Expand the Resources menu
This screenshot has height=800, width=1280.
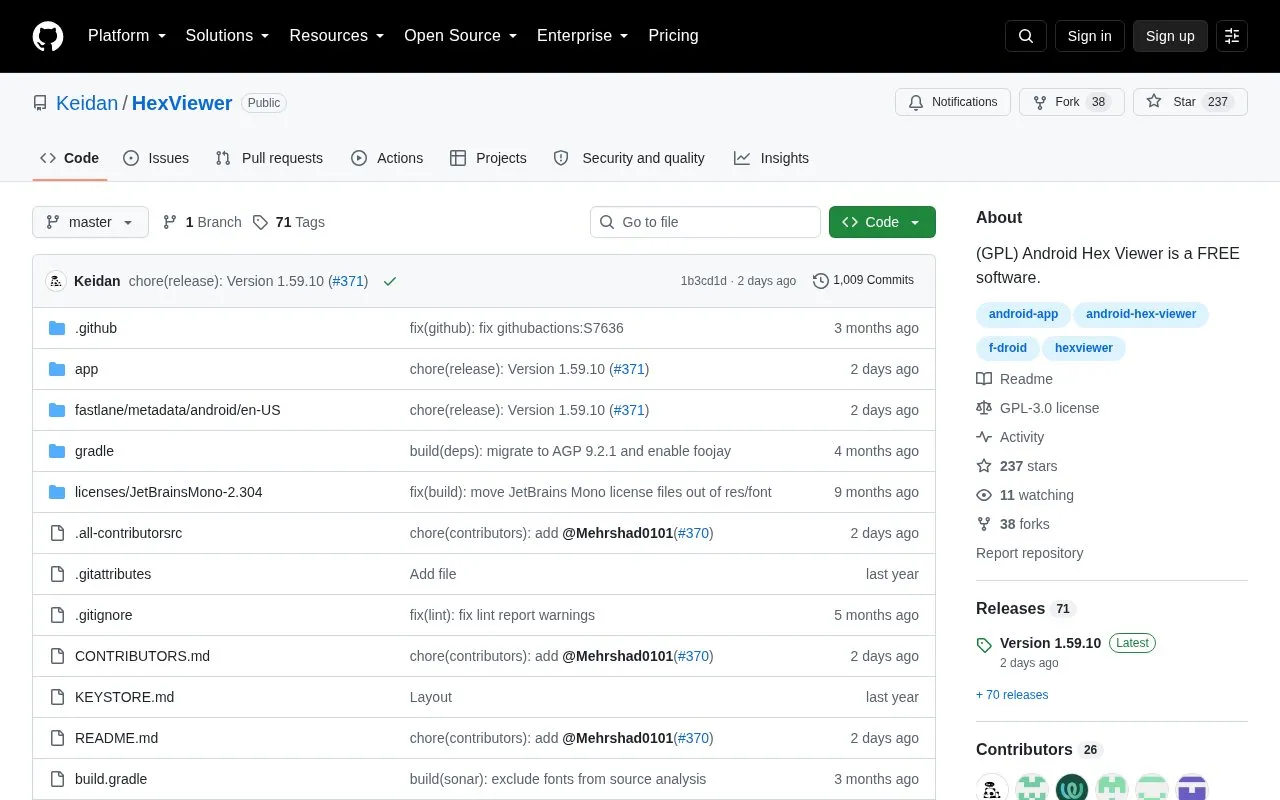click(337, 36)
